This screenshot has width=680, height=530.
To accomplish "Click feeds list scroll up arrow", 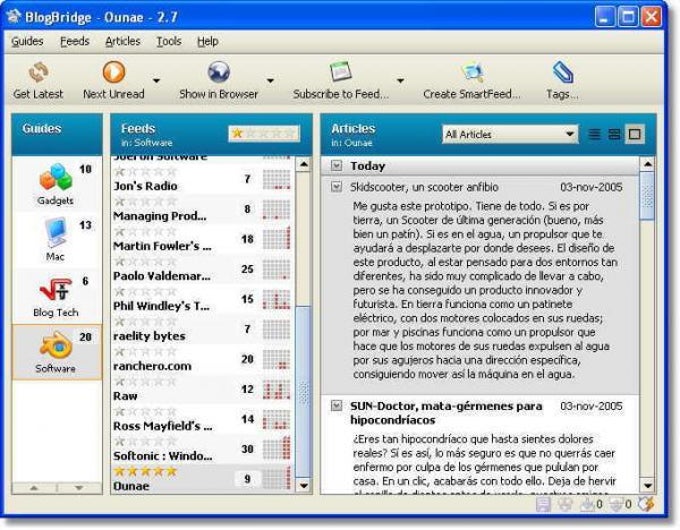I will click(304, 164).
